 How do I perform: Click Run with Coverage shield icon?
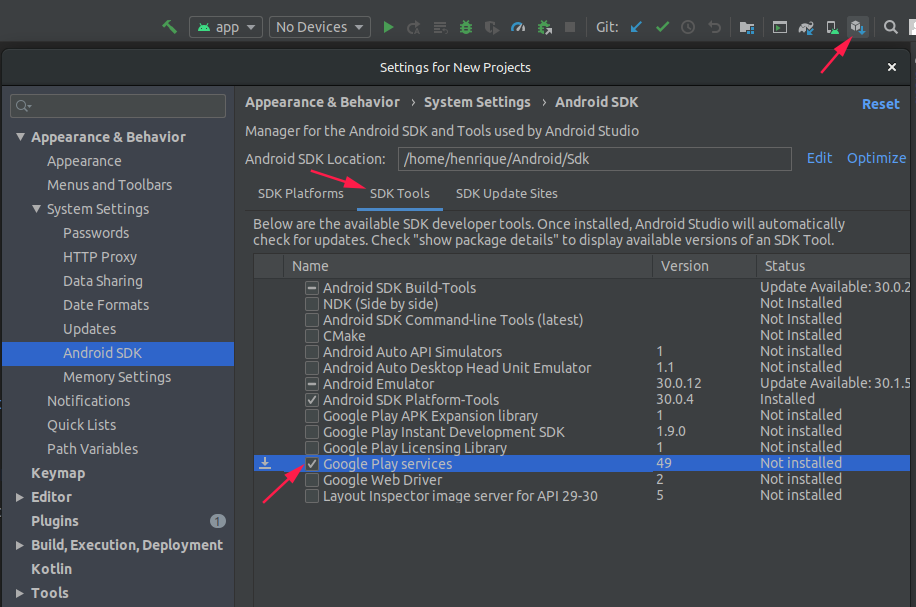492,27
